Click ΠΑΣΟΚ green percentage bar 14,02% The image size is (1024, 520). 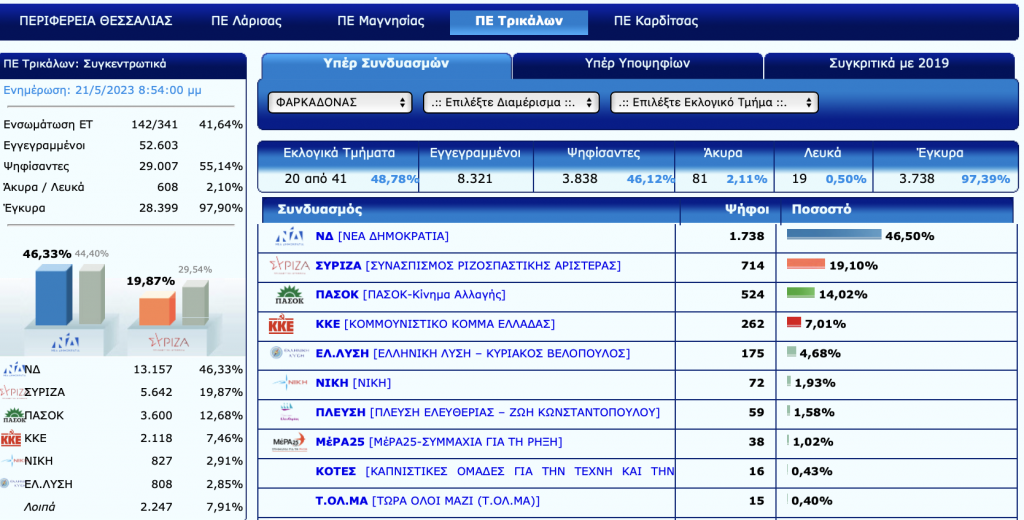point(801,293)
